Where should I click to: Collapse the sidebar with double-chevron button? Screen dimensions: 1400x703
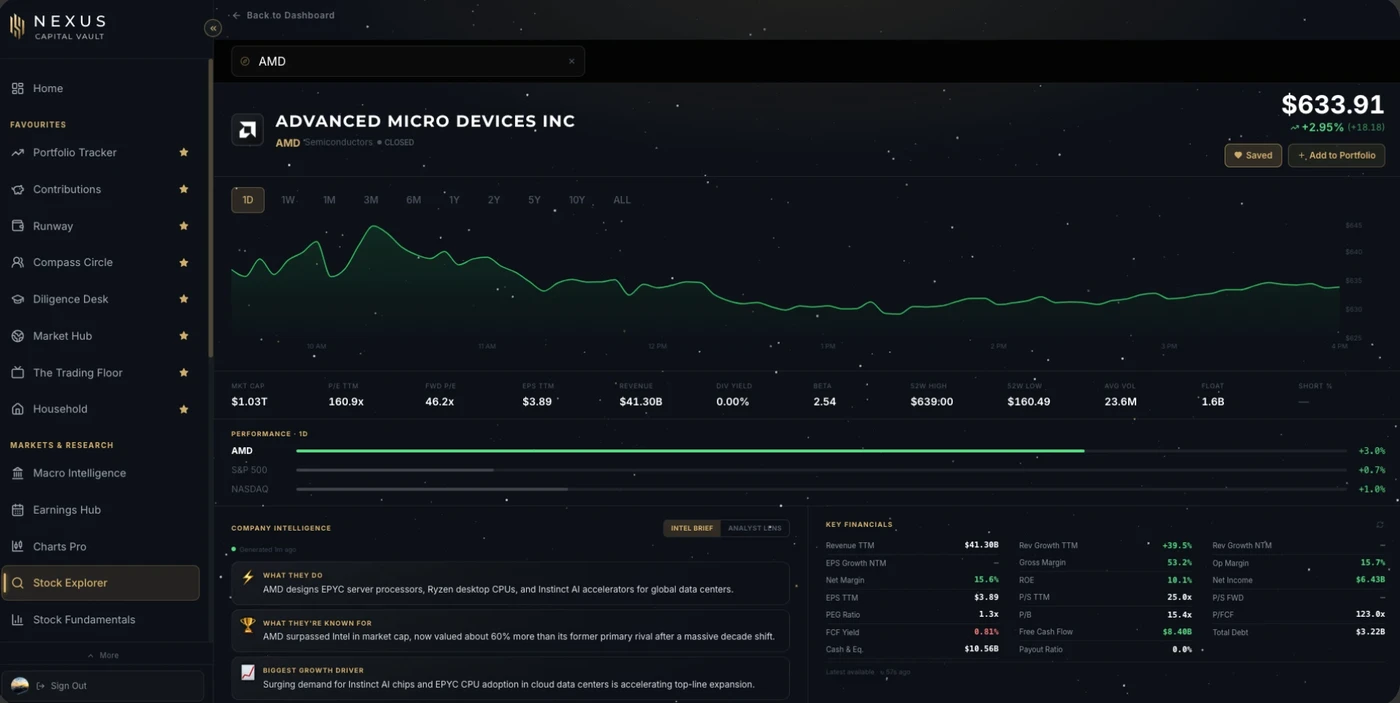pos(212,28)
